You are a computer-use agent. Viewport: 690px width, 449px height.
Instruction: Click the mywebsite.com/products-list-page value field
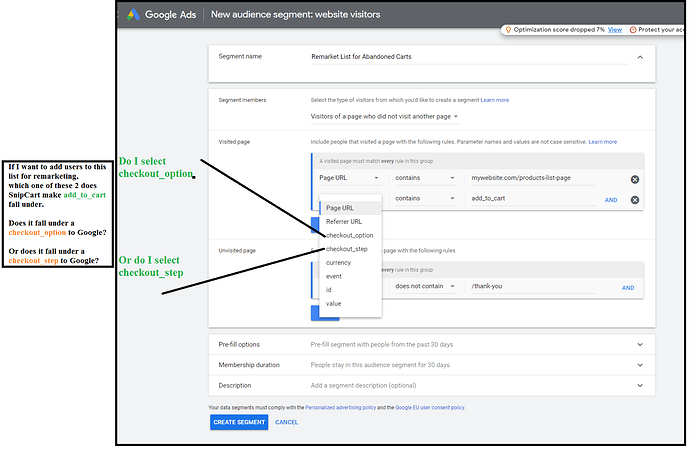click(533, 178)
